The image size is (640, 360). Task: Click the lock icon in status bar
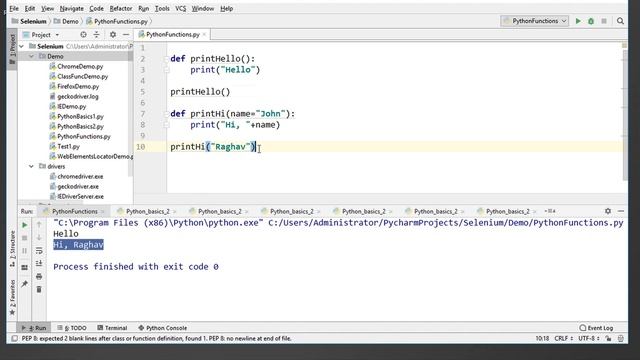tap(608, 338)
